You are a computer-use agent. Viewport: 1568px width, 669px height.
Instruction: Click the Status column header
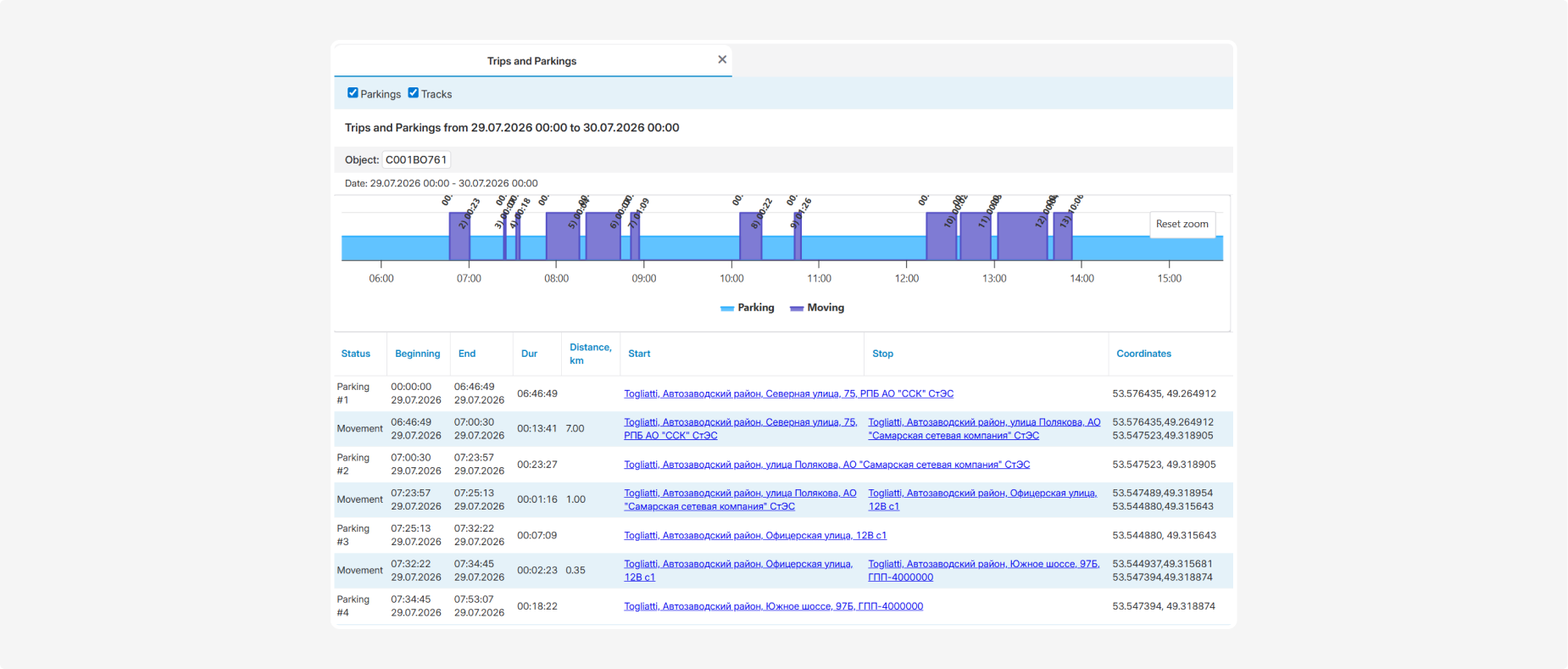(x=356, y=354)
